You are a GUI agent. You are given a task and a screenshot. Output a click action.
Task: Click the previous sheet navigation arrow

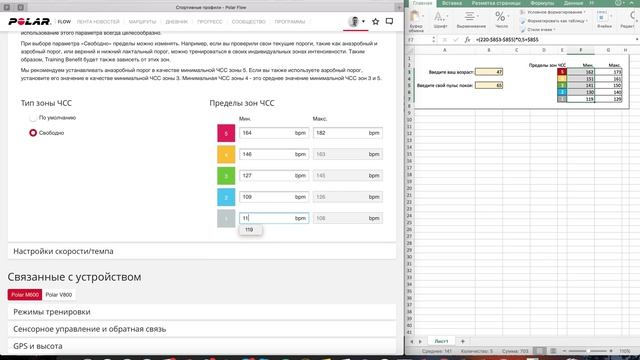tap(411, 341)
